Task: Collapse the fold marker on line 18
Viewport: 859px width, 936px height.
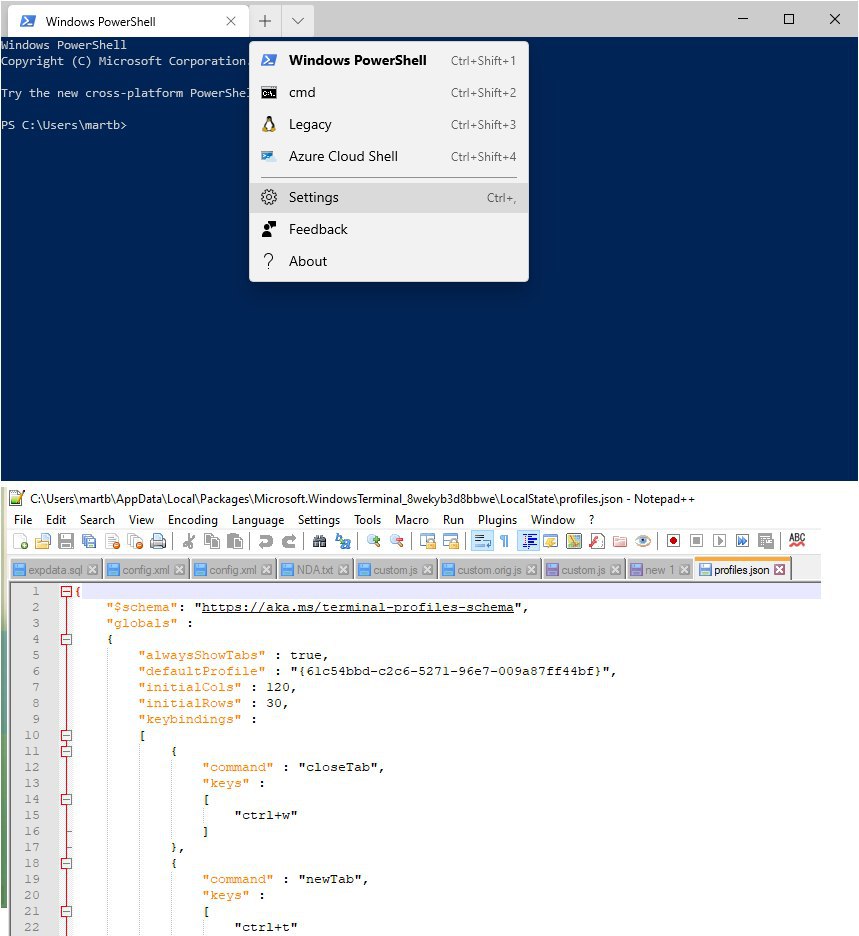Action: coord(66,863)
